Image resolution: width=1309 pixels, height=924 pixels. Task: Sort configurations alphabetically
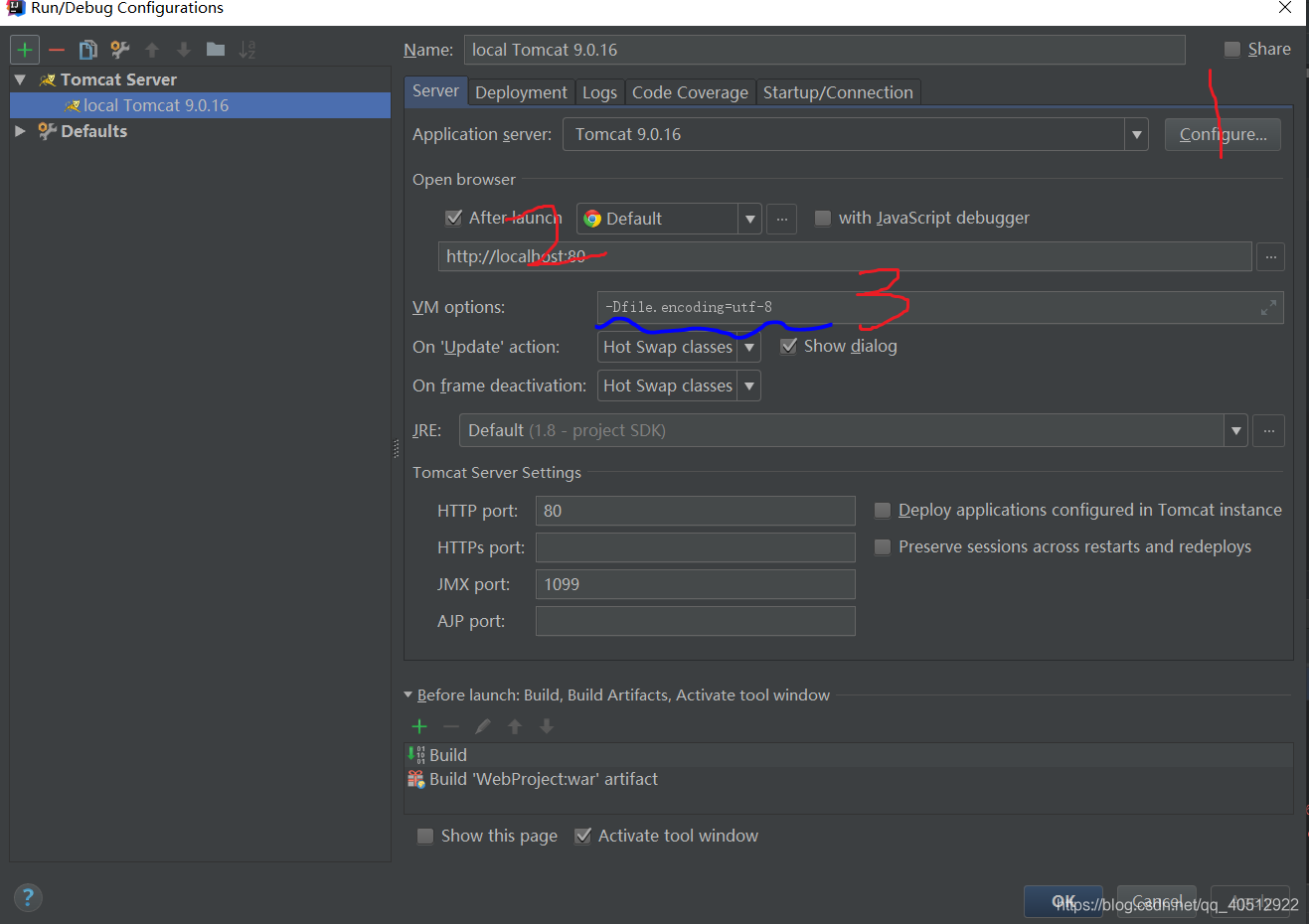point(247,50)
